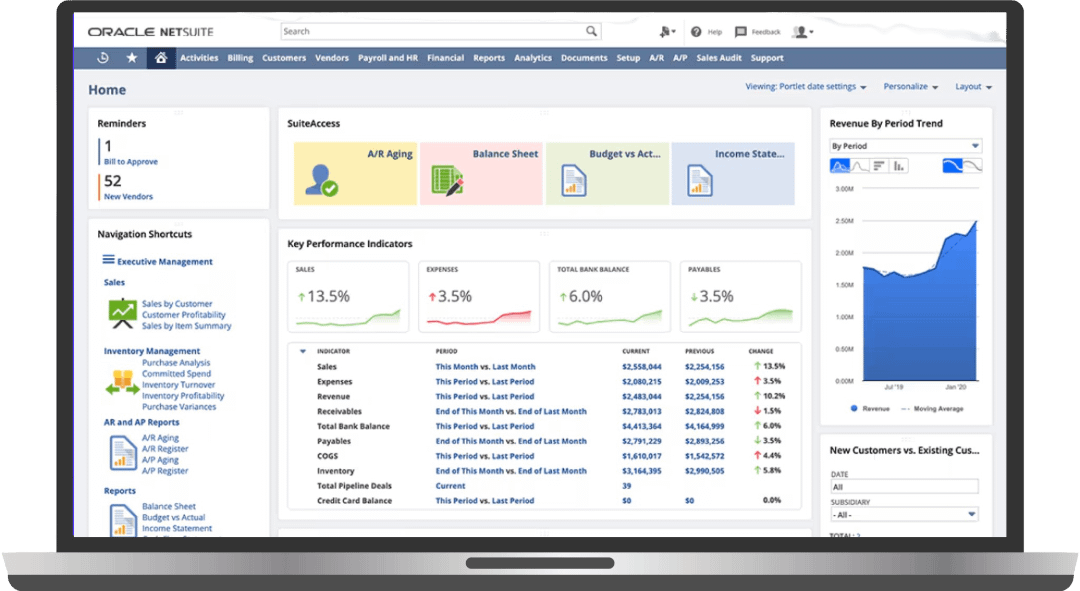The width and height of the screenshot is (1080, 591).
Task: Collapse the KPI Indicator table arrow
Action: [302, 351]
